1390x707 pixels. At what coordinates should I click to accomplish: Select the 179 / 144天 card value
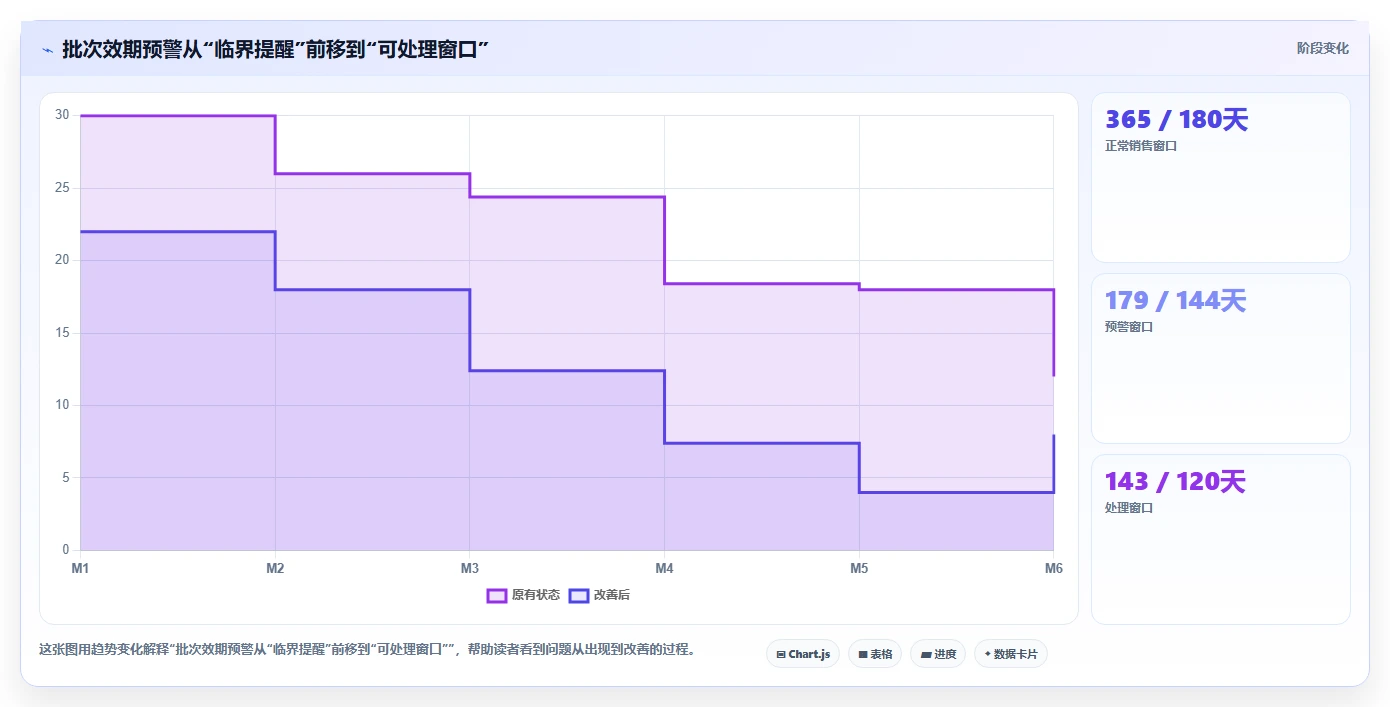1176,301
